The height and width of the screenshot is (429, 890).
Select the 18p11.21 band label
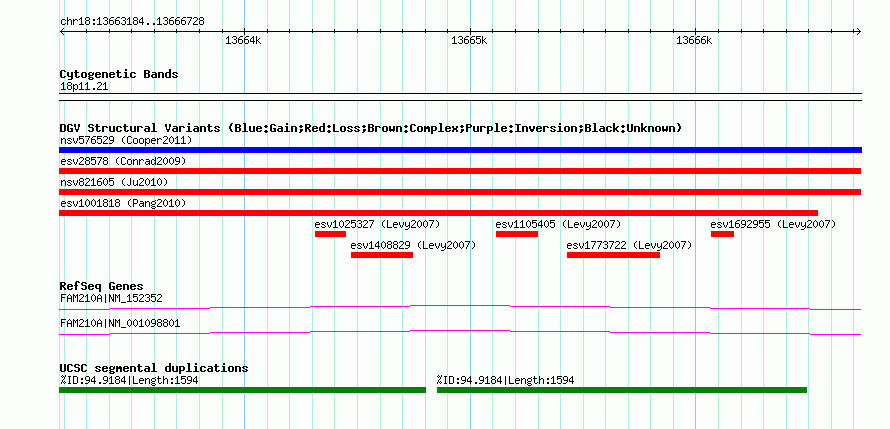click(84, 87)
